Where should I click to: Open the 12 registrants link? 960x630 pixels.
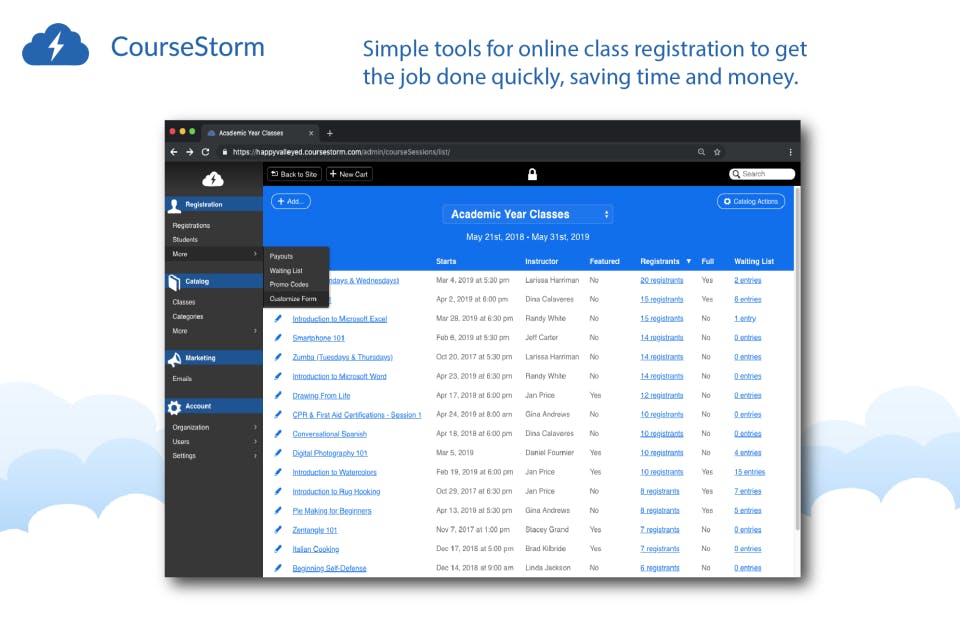click(661, 396)
